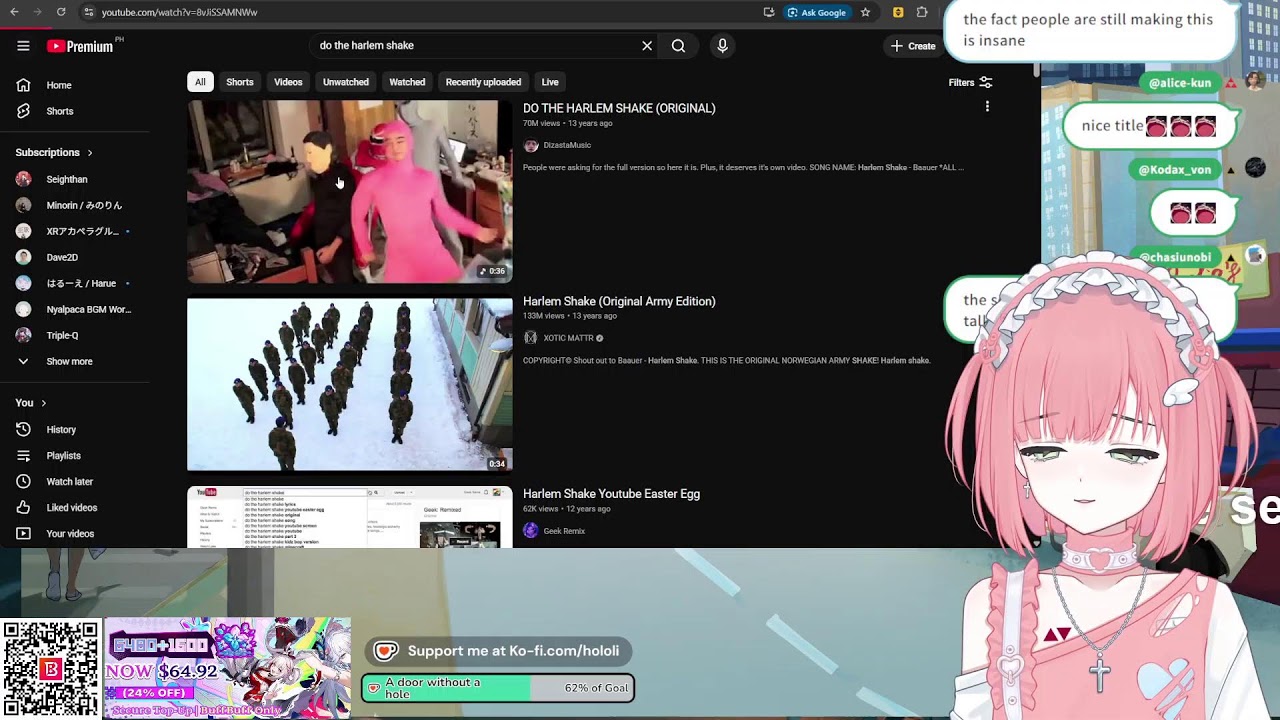Expand the Subscriptions section chevron
Viewport: 1280px width, 720px height.
90,153
